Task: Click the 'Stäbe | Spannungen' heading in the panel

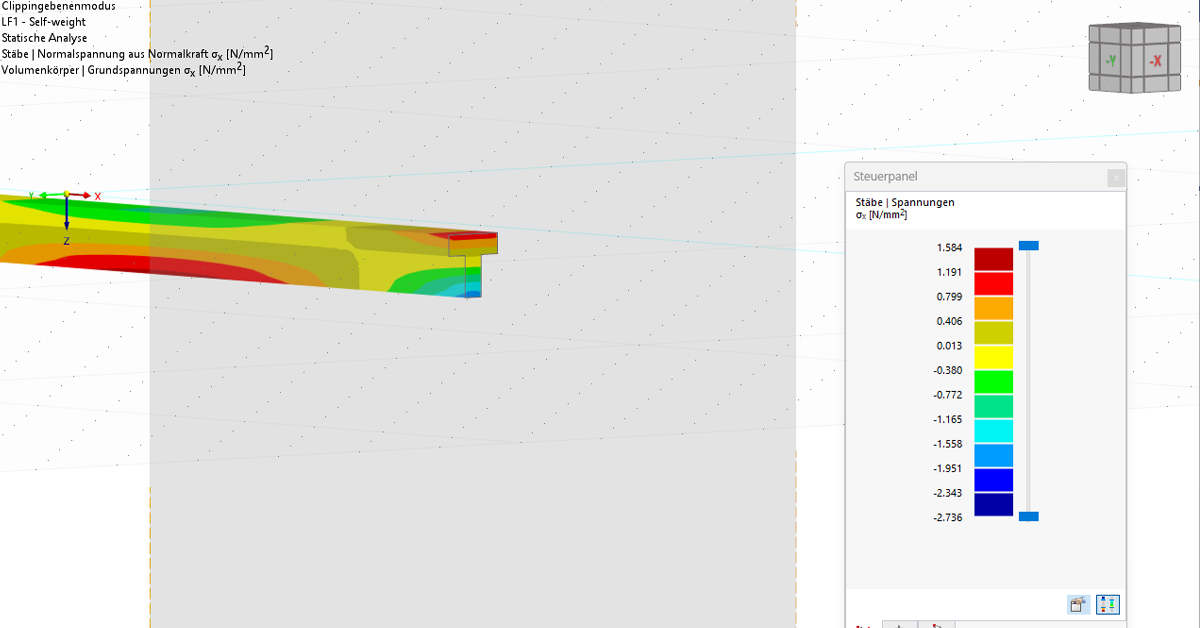Action: (x=905, y=202)
